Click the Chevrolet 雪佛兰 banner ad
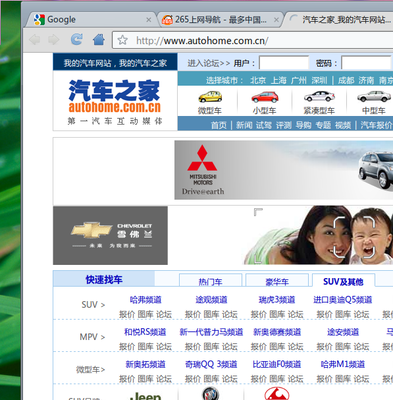Viewport: 393px width, 400px height. [110, 235]
